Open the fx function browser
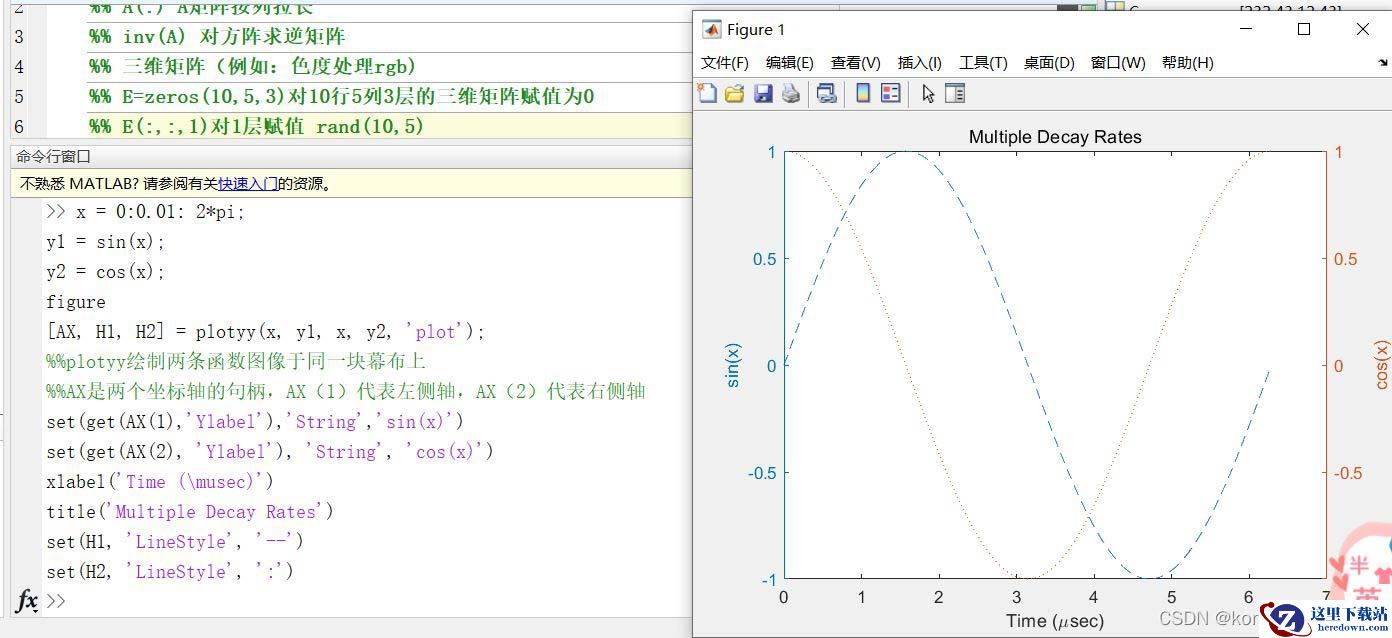Image resolution: width=1392 pixels, height=638 pixels. pyautogui.click(x=27, y=600)
